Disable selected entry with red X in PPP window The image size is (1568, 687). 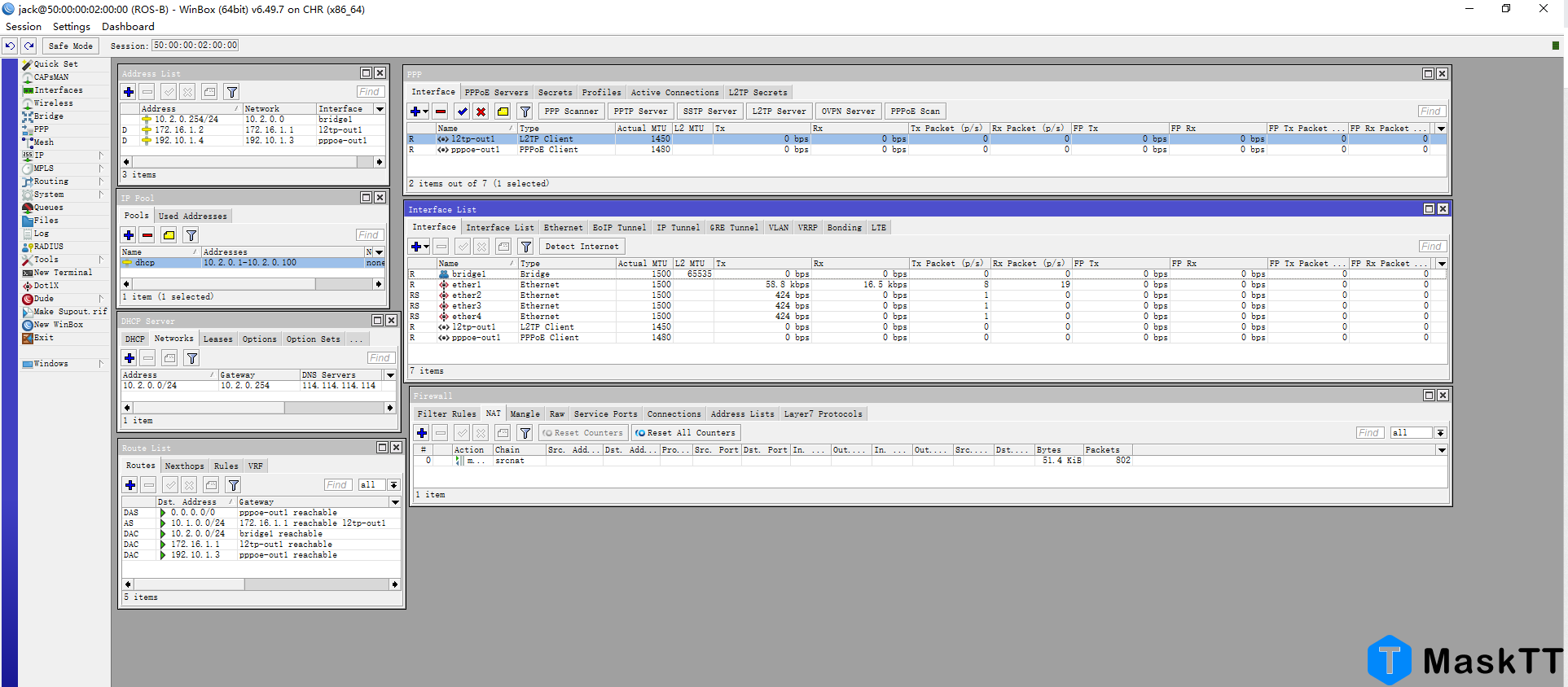[x=481, y=112]
